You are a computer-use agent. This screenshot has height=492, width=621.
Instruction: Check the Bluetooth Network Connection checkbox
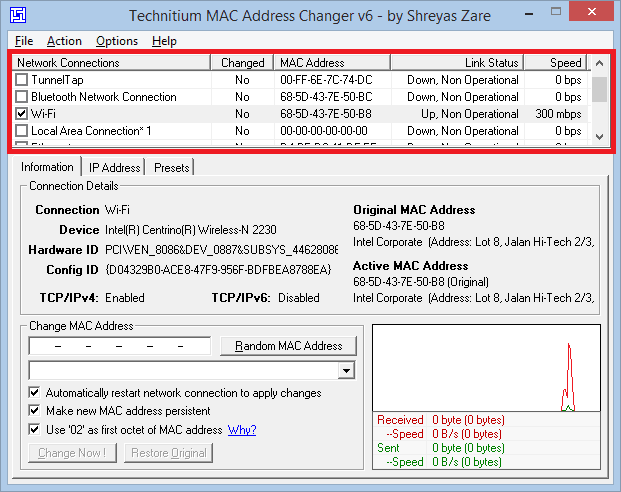point(21,97)
